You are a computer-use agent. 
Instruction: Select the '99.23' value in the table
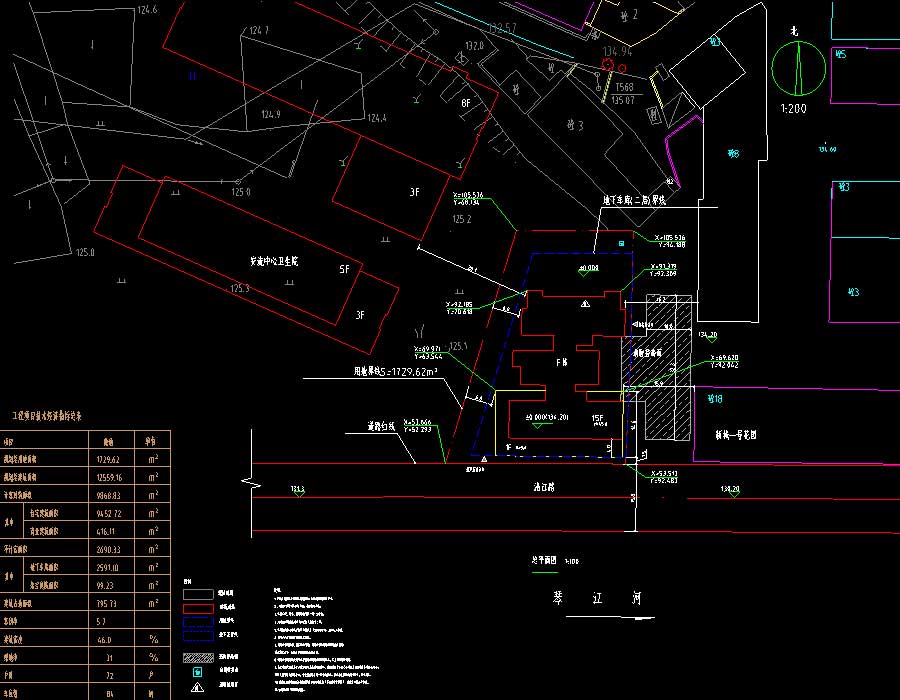pos(105,585)
